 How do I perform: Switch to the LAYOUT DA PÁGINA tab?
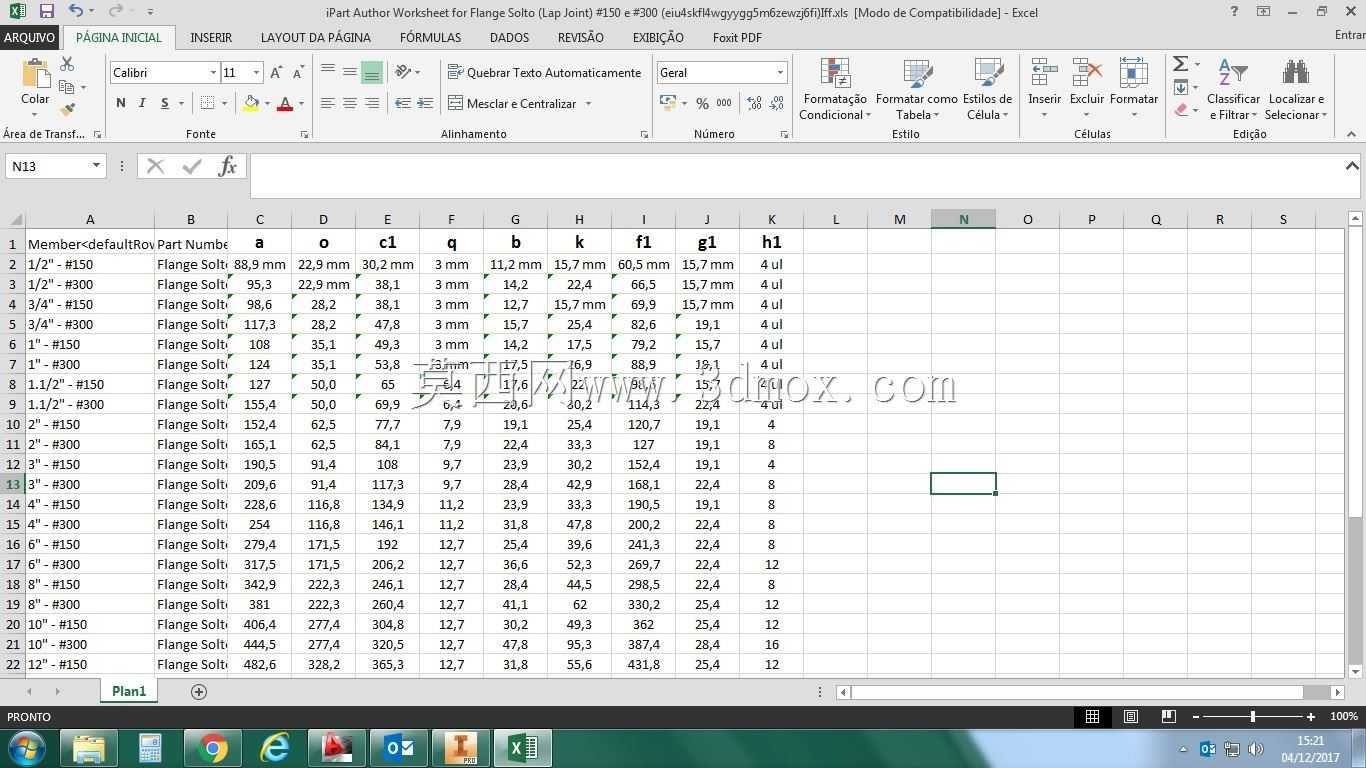coord(315,37)
